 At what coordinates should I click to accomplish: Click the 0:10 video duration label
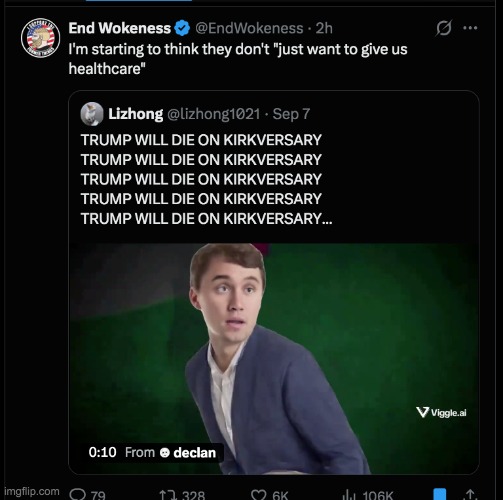102,452
